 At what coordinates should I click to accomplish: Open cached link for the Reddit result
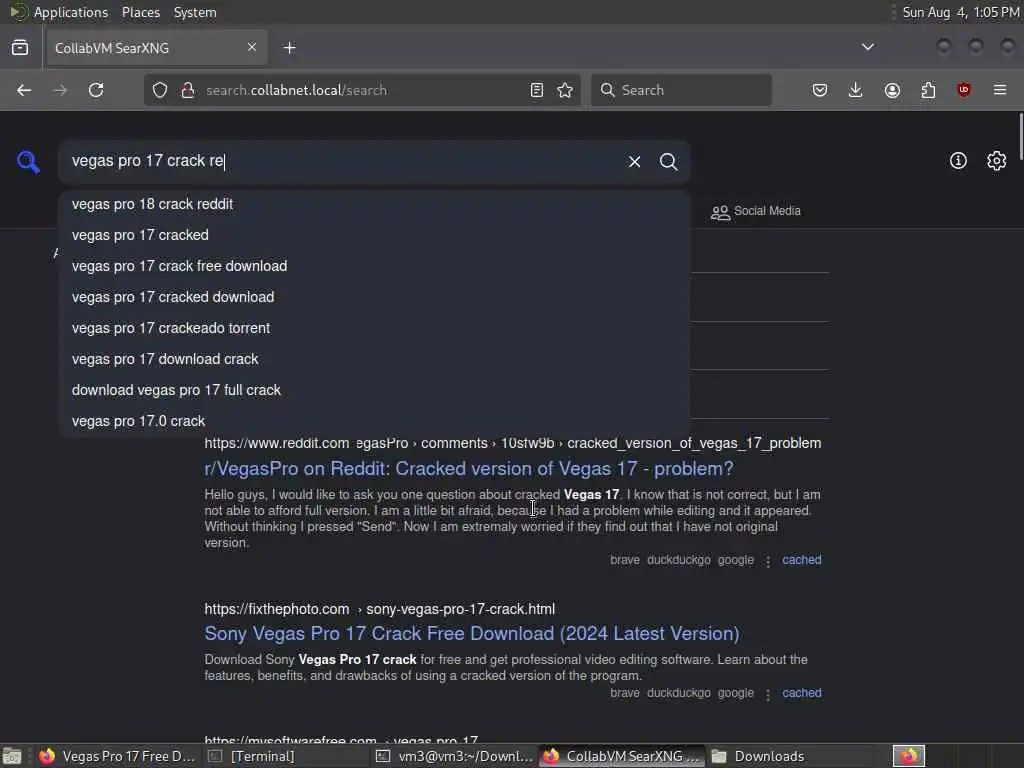click(x=801, y=560)
